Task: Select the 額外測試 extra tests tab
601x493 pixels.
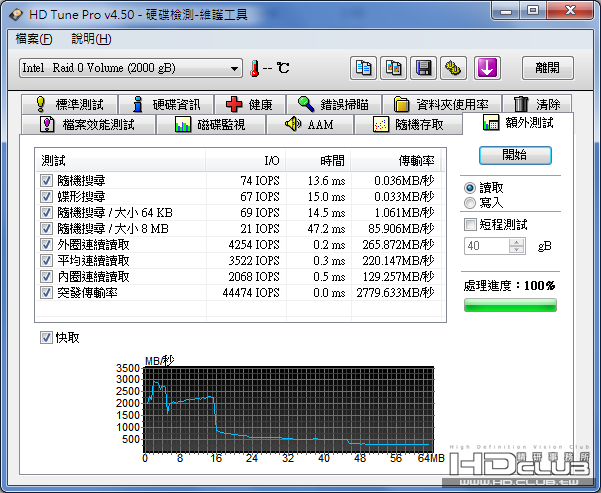Action: 518,123
